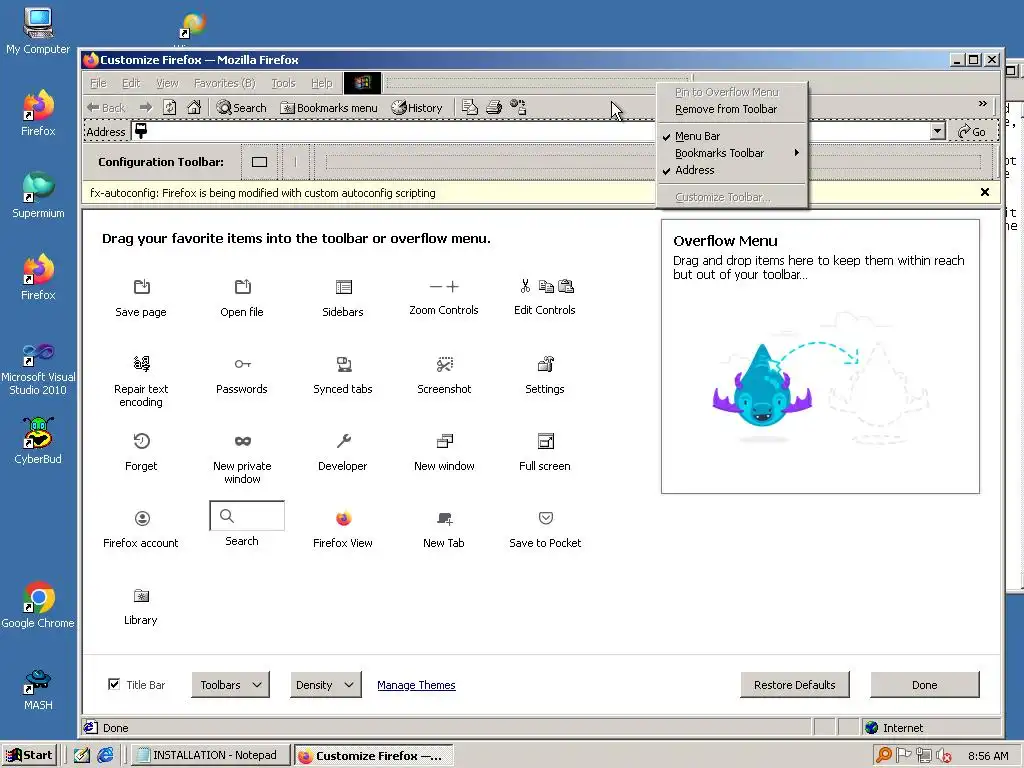The image size is (1024, 768).
Task: Open the View menu
Action: coord(167,83)
